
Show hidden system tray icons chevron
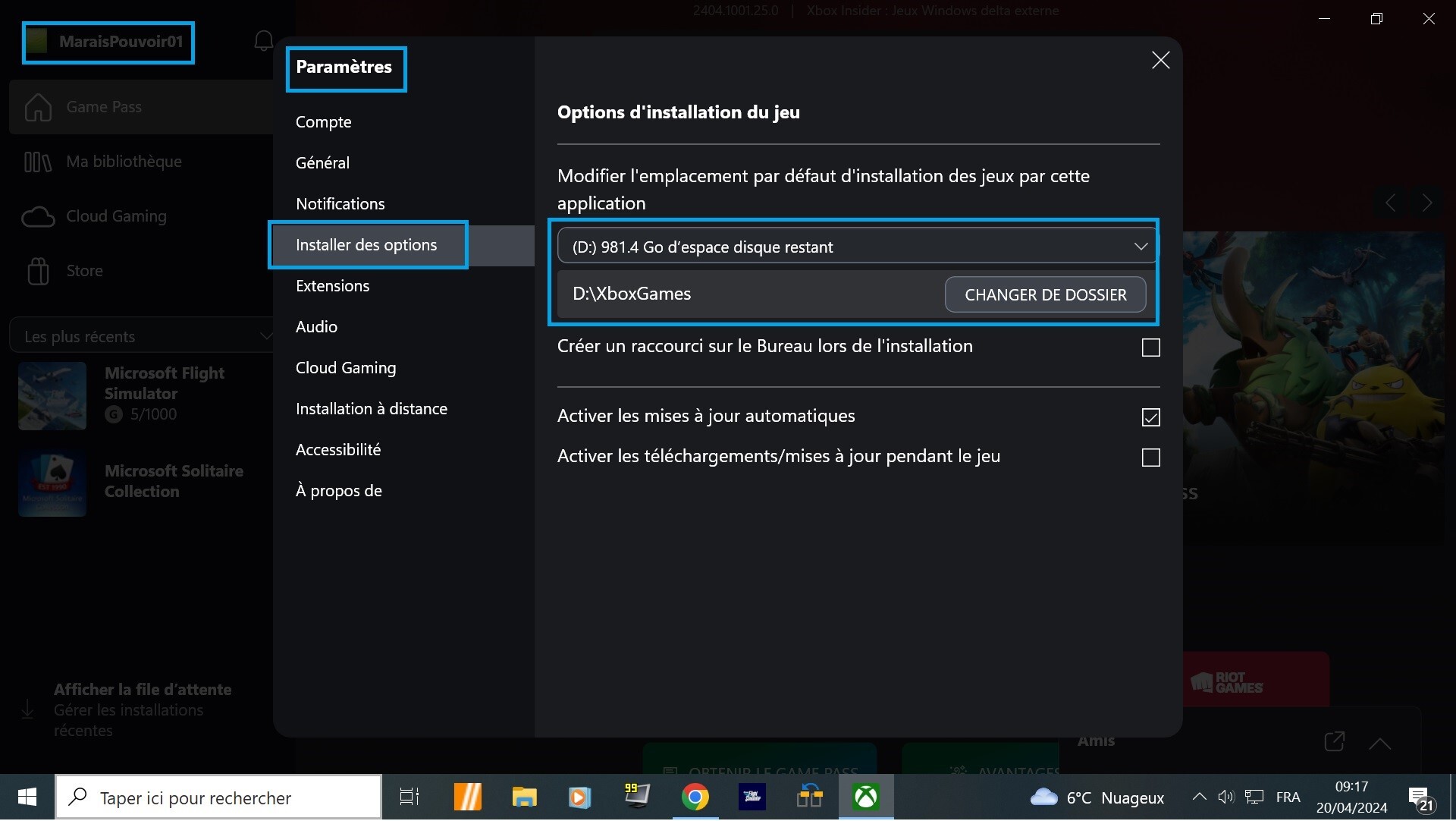(x=1199, y=797)
